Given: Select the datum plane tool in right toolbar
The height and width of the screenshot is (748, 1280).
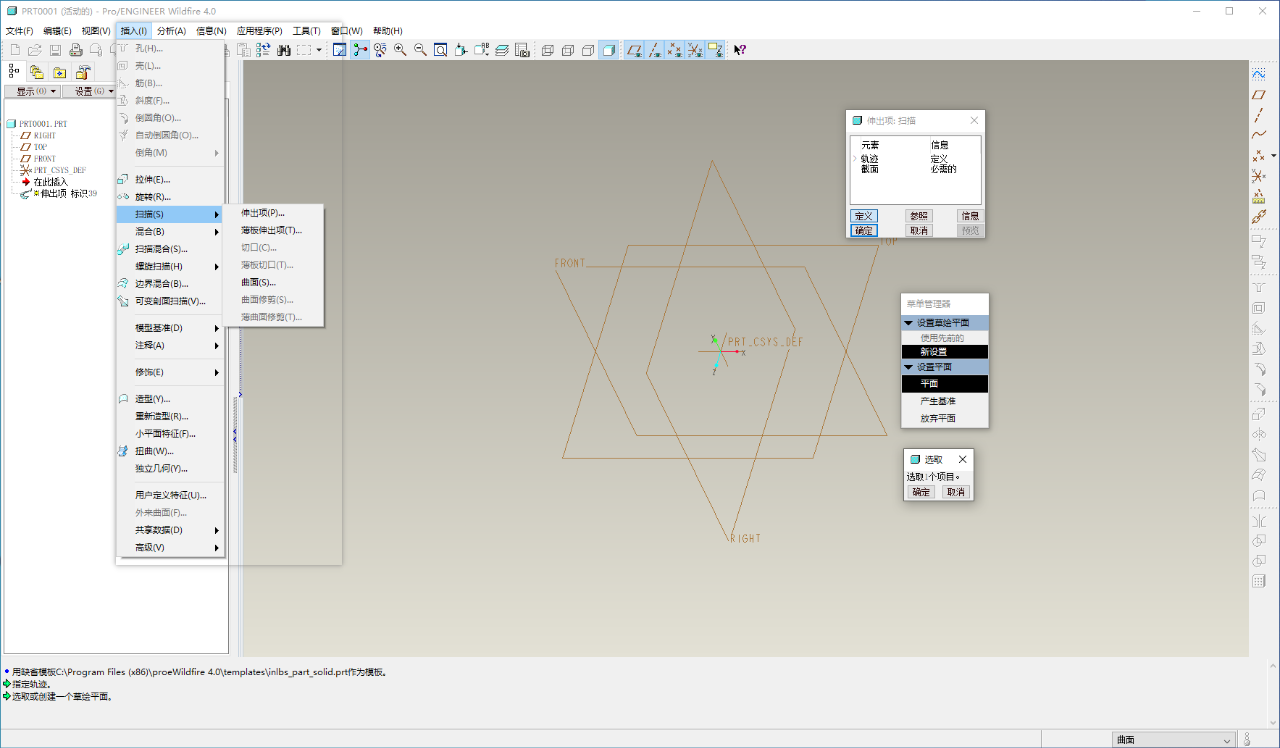Looking at the screenshot, I should click(1259, 95).
